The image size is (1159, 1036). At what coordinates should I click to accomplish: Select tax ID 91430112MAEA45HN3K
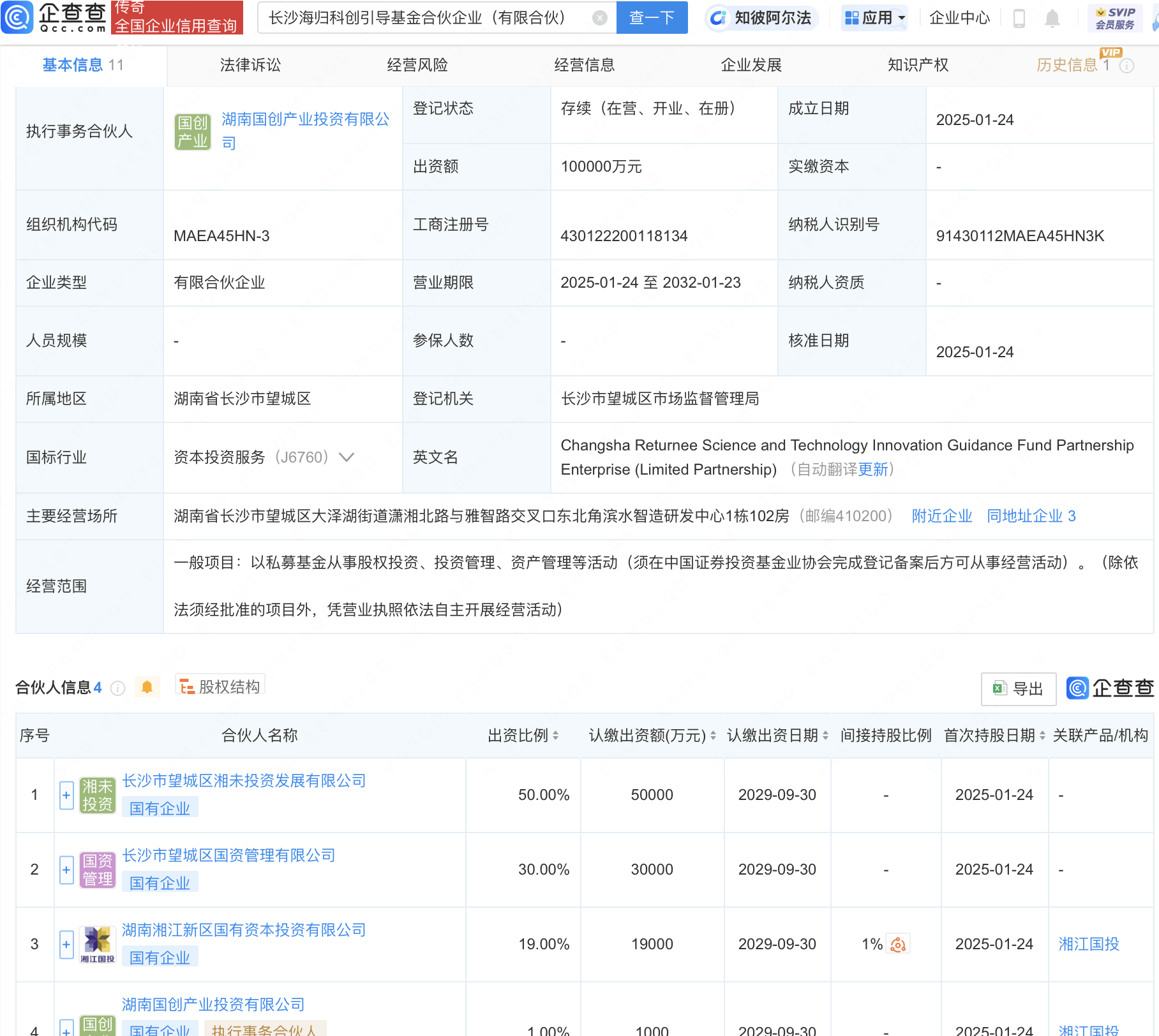[x=1020, y=236]
